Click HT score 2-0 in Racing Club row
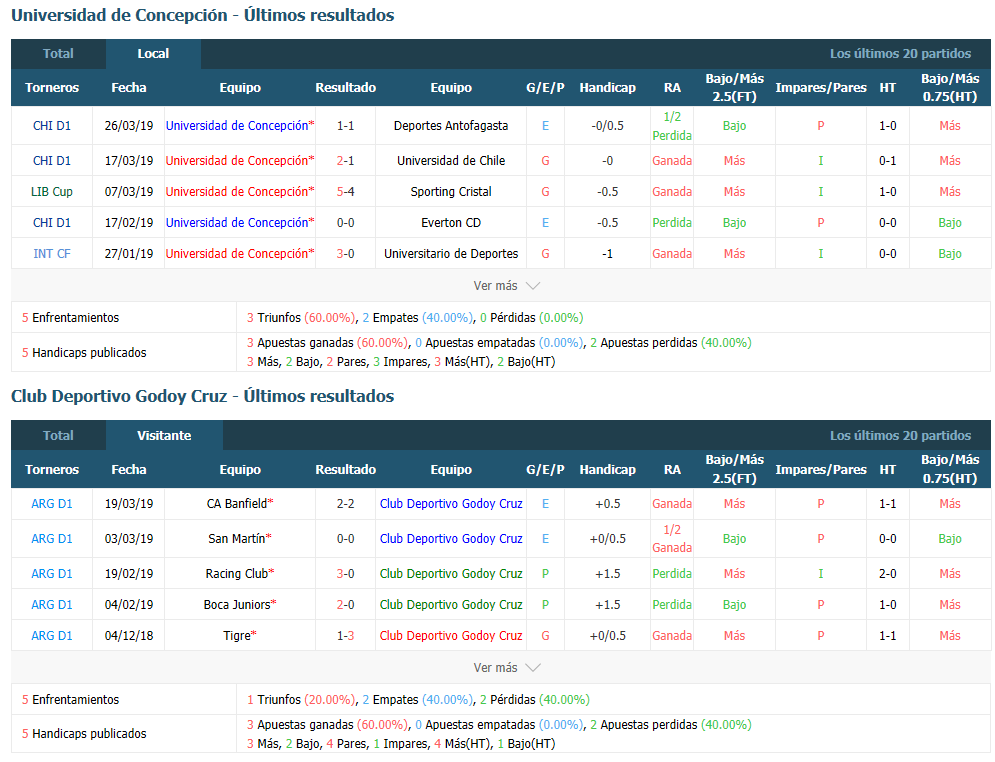This screenshot has height=762, width=995. tap(888, 574)
